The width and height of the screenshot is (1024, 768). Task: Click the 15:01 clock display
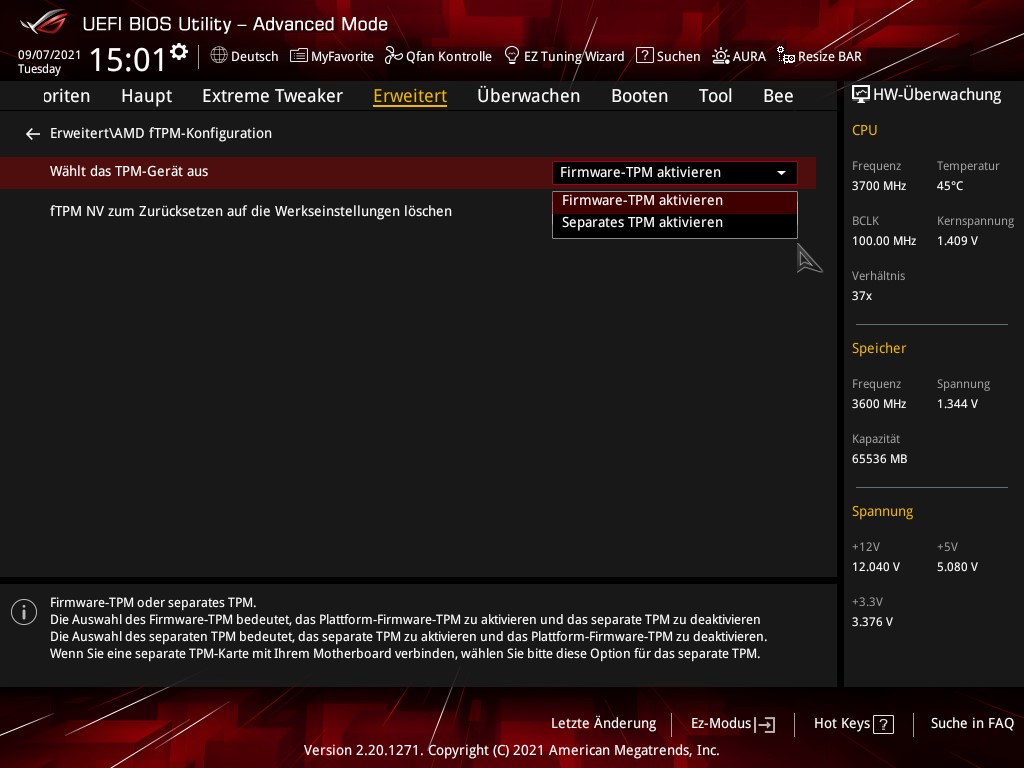[128, 59]
